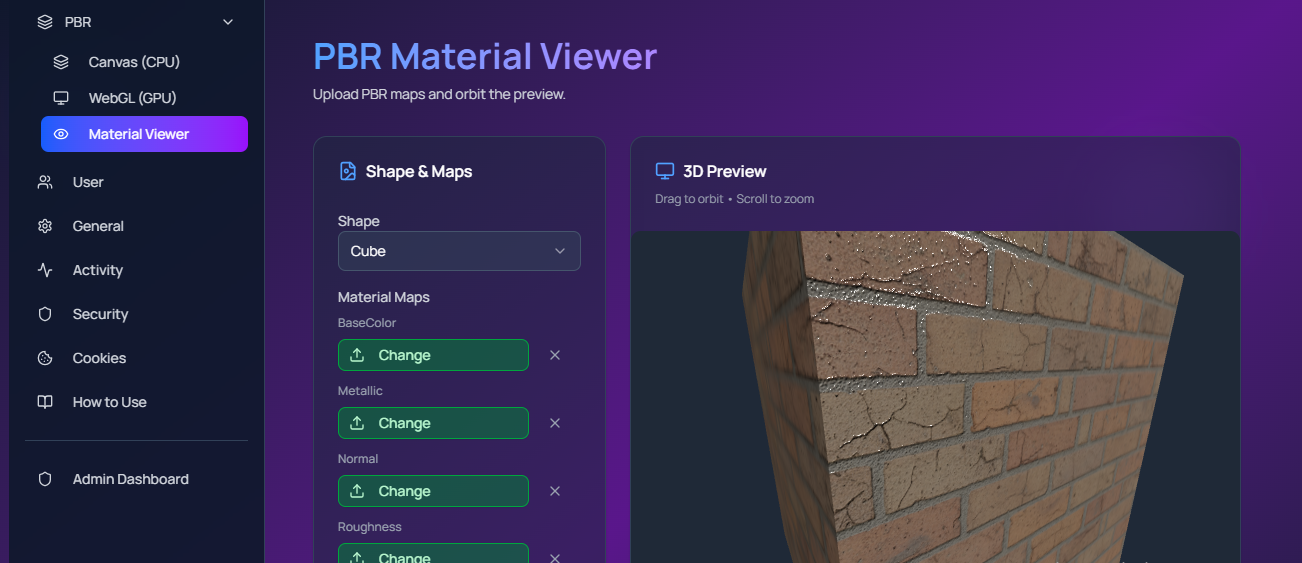Open the How to Use guide
This screenshot has height=563, width=1302.
click(x=109, y=402)
